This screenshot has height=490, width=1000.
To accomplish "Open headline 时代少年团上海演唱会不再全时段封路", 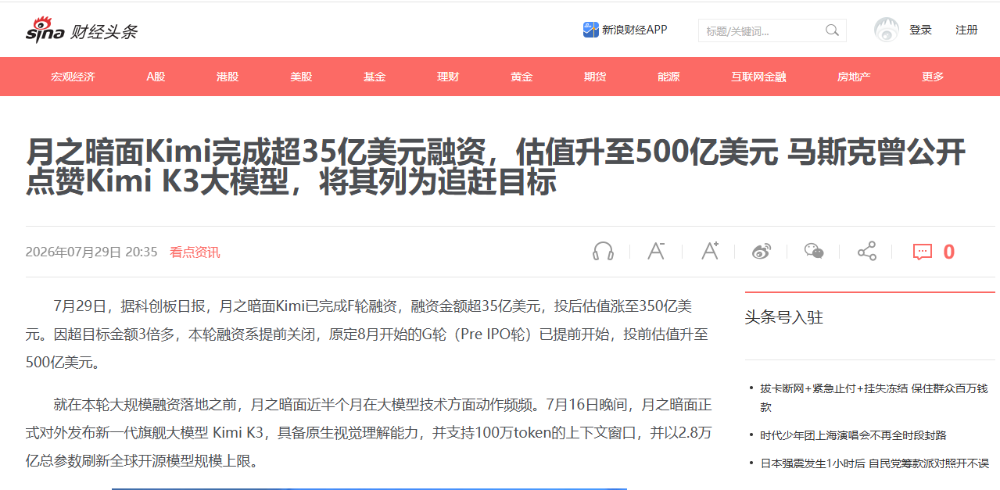I will pos(853,435).
